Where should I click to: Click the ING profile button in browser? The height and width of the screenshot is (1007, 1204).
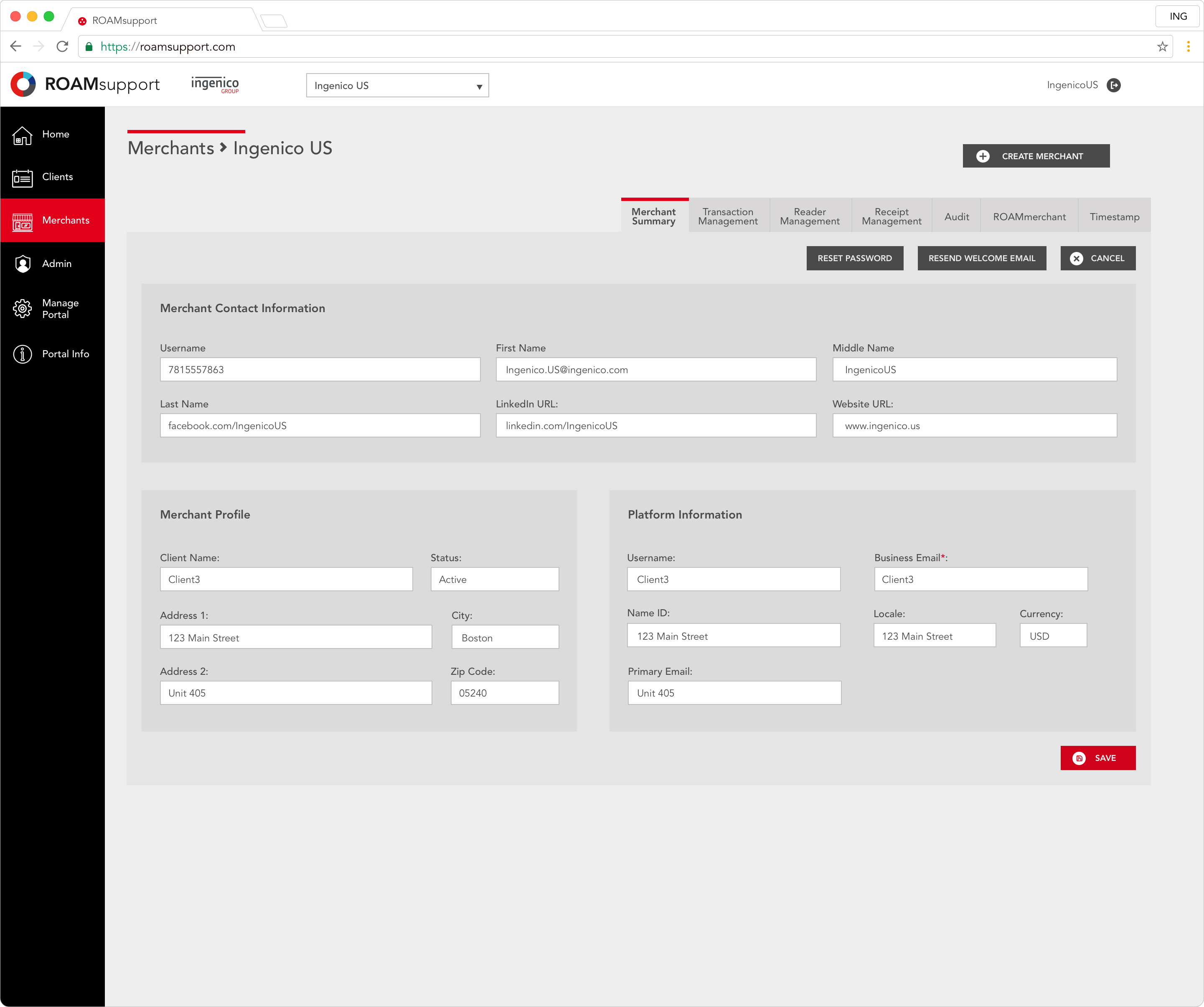tap(1178, 17)
